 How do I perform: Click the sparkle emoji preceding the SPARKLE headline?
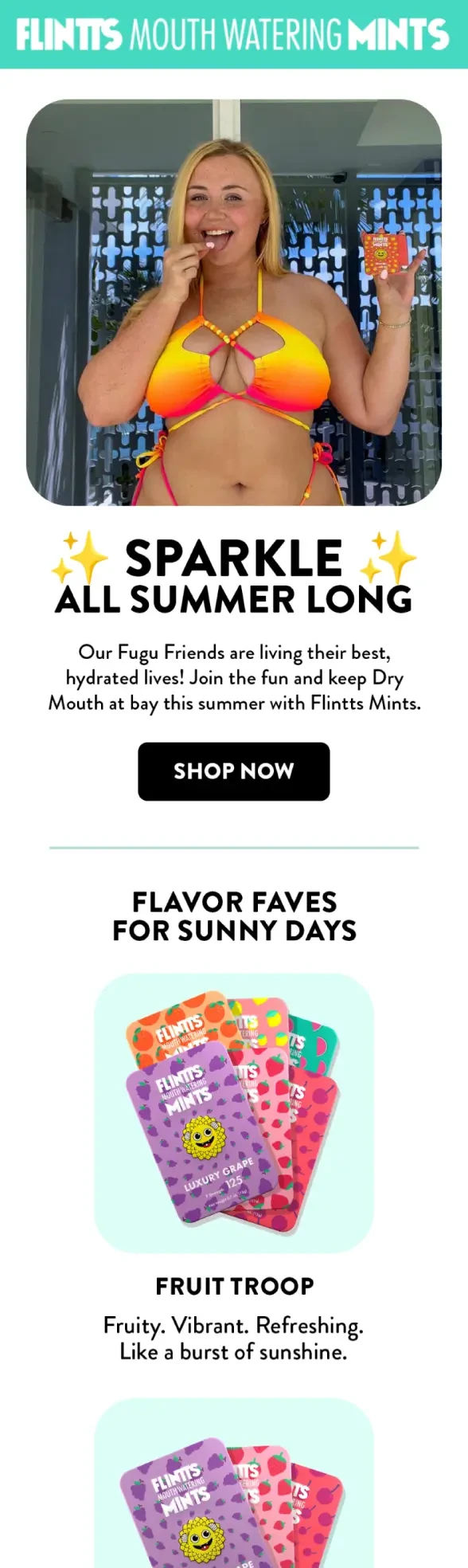pos(80,558)
